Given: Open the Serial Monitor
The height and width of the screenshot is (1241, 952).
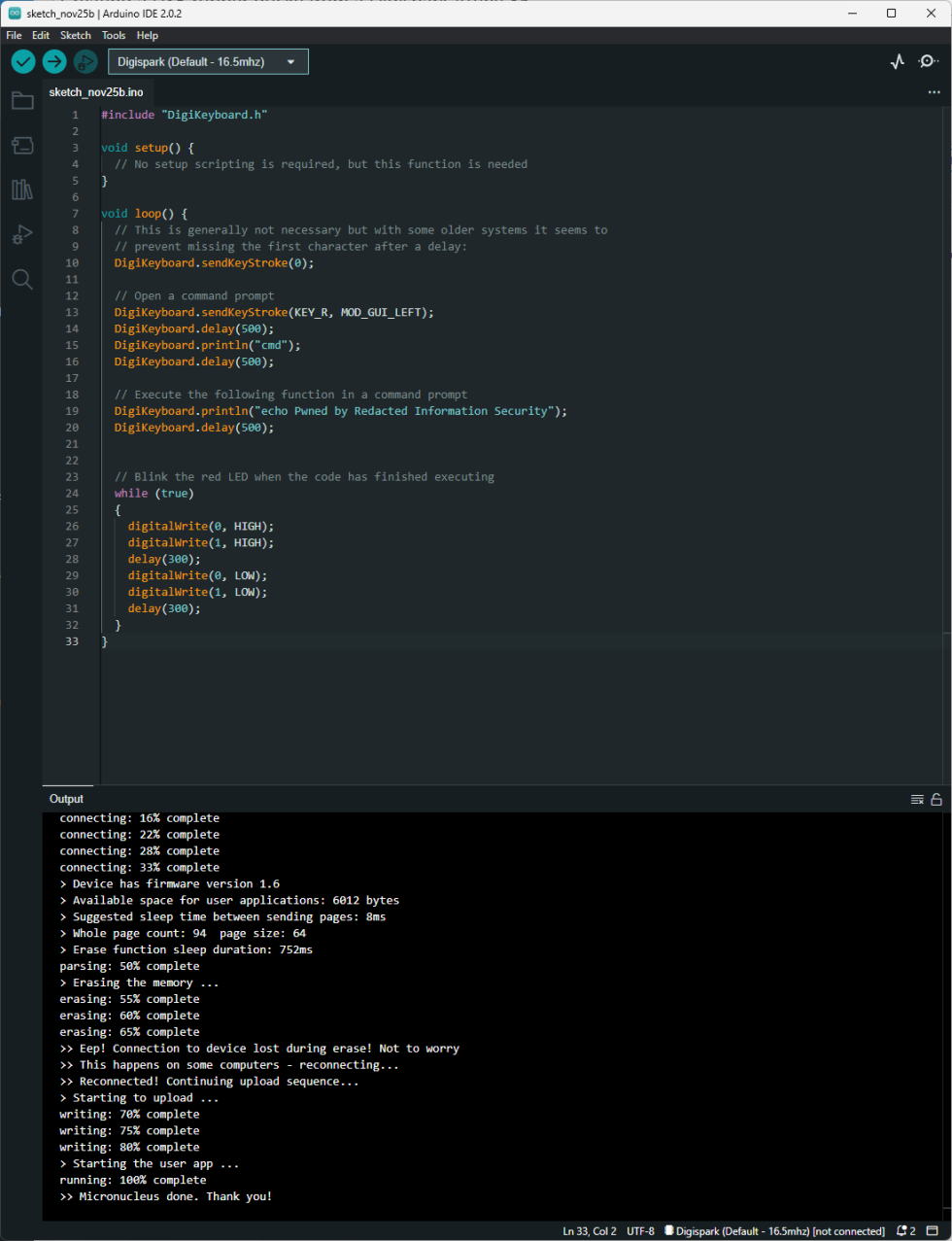Looking at the screenshot, I should pyautogui.click(x=928, y=62).
